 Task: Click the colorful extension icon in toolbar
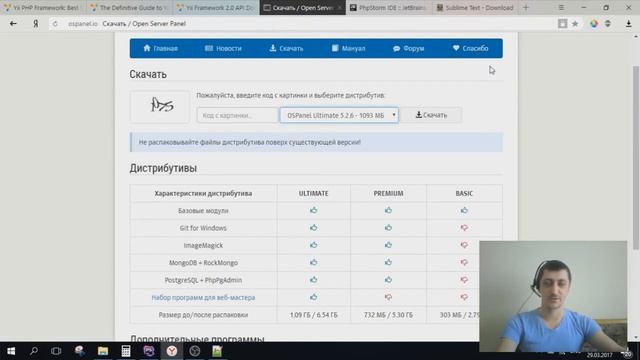pos(594,24)
